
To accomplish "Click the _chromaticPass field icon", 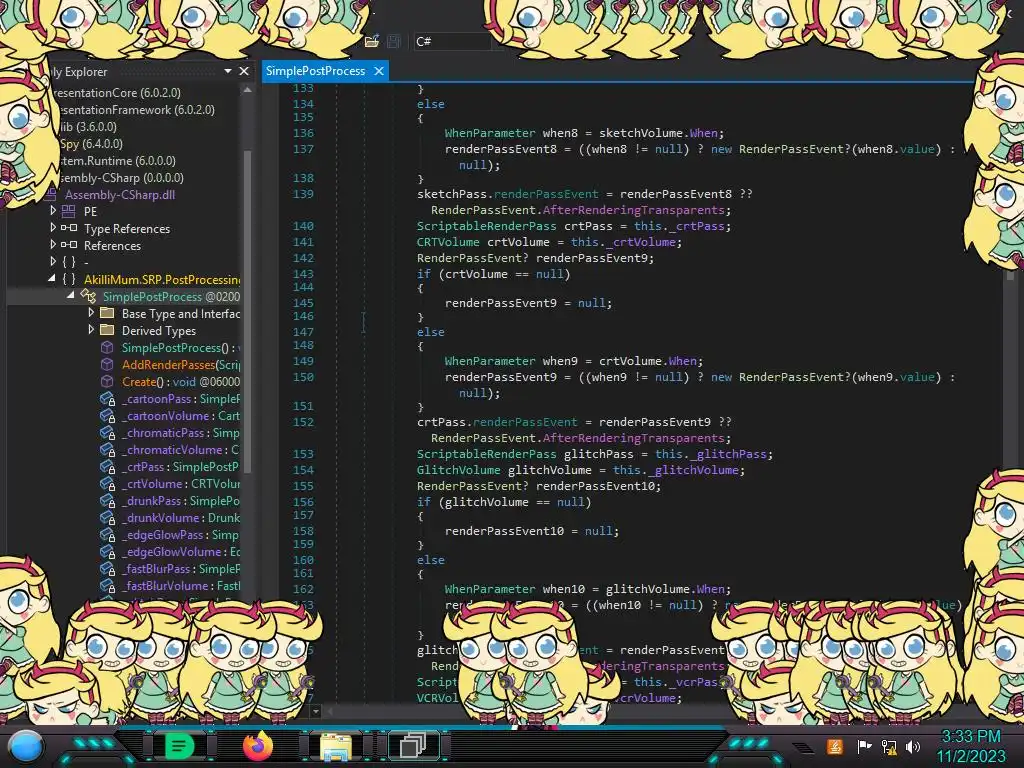I will tap(108, 433).
